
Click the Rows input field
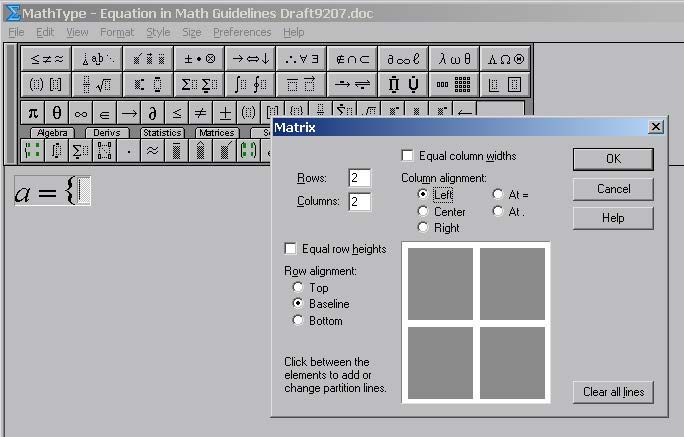360,178
